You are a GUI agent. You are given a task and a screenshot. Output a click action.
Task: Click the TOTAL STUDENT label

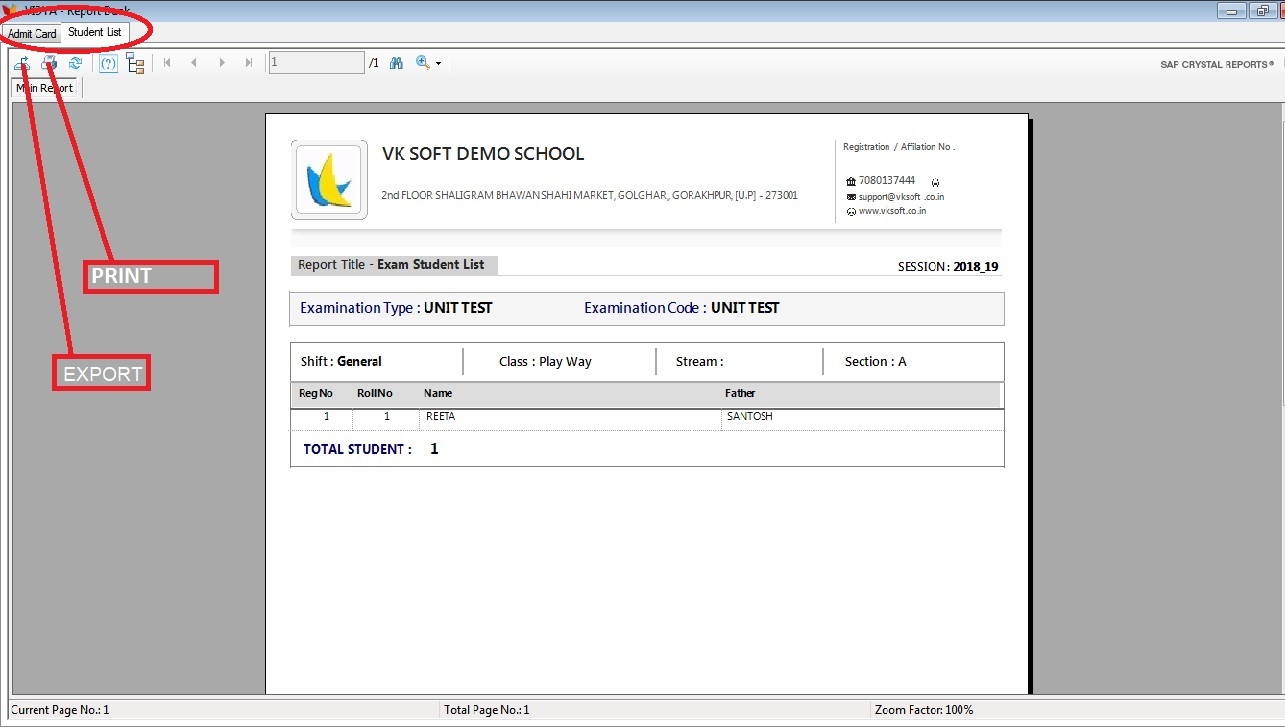tap(357, 450)
